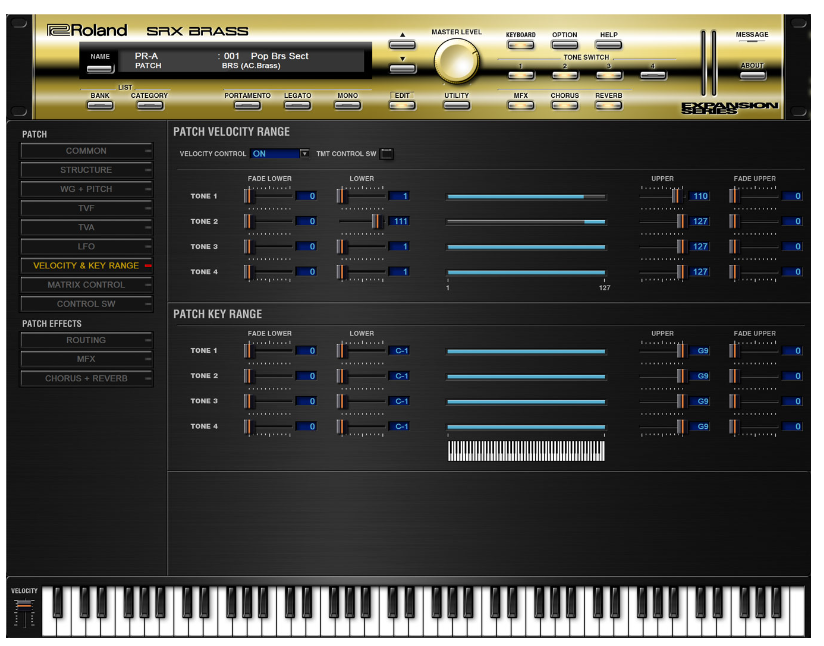The image size is (824, 646).
Task: Open the CONTROL SW page
Action: coord(87,304)
